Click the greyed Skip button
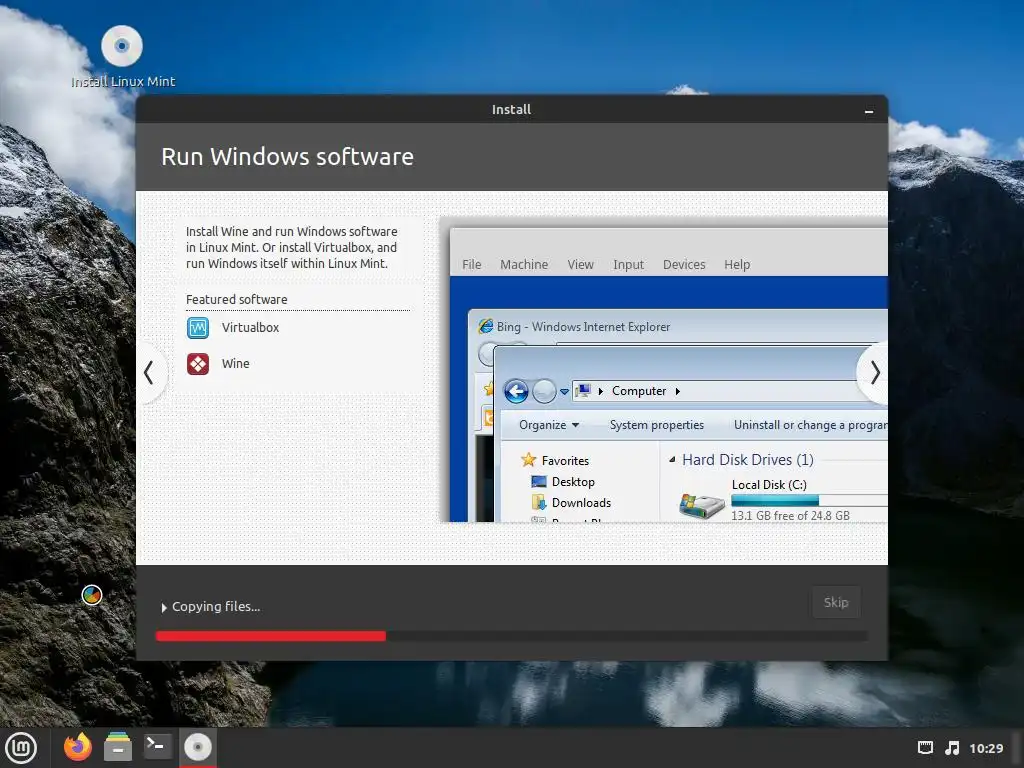Image resolution: width=1024 pixels, height=768 pixels. pos(836,602)
